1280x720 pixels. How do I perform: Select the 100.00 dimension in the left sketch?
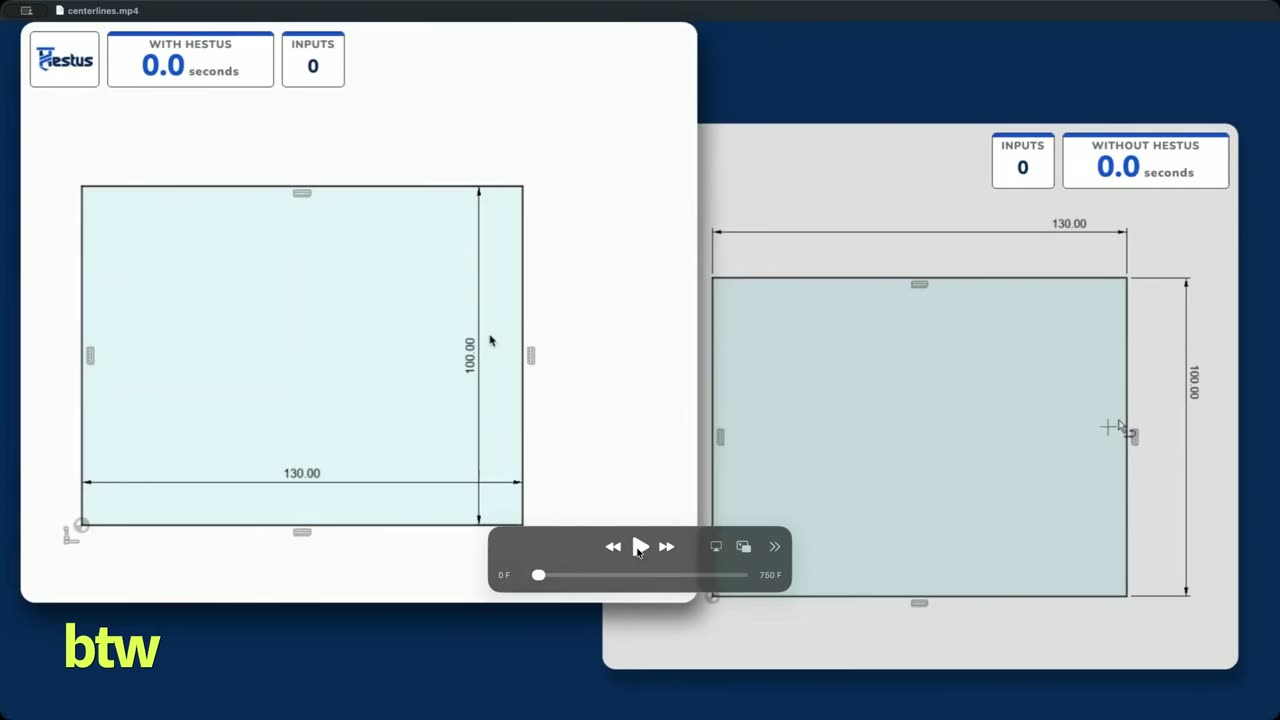click(470, 355)
